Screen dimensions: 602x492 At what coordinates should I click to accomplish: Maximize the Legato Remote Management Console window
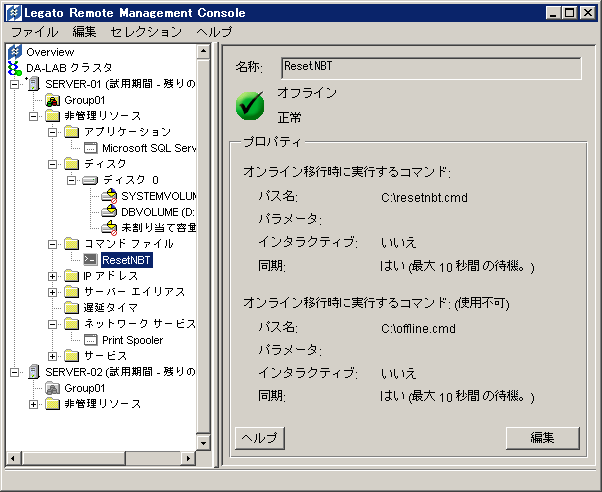[x=570, y=13]
